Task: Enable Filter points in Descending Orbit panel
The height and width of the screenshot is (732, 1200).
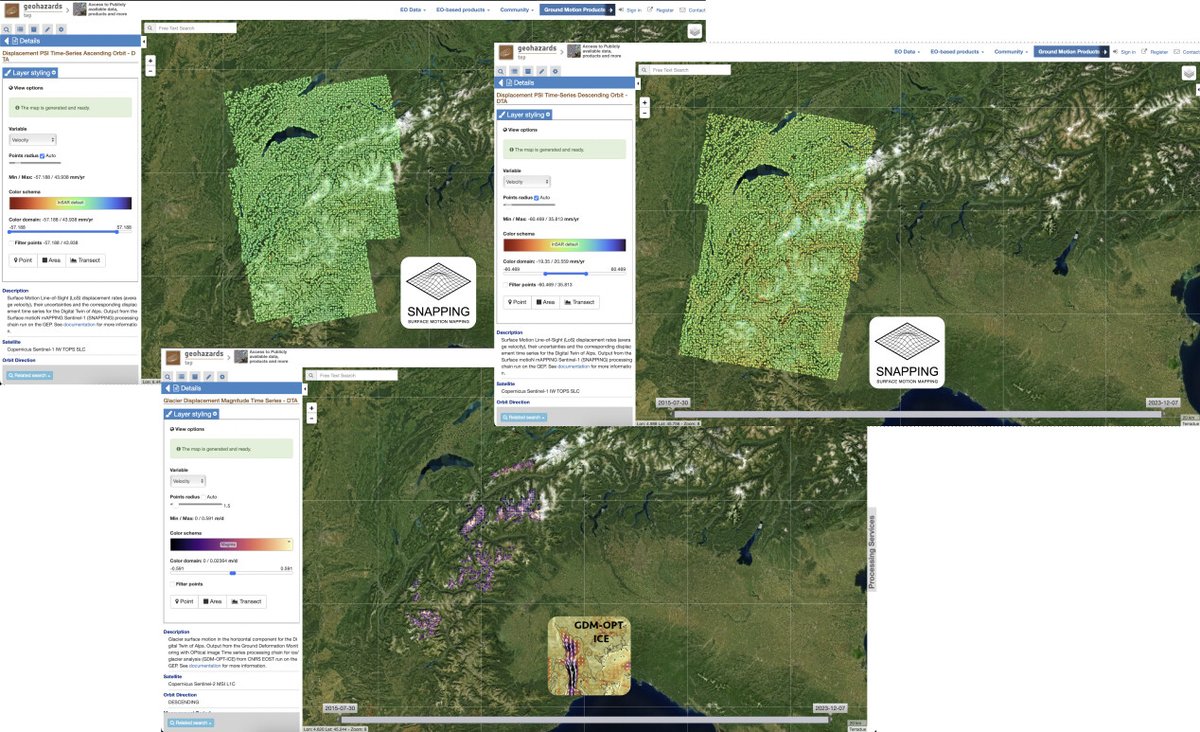Action: pos(505,284)
